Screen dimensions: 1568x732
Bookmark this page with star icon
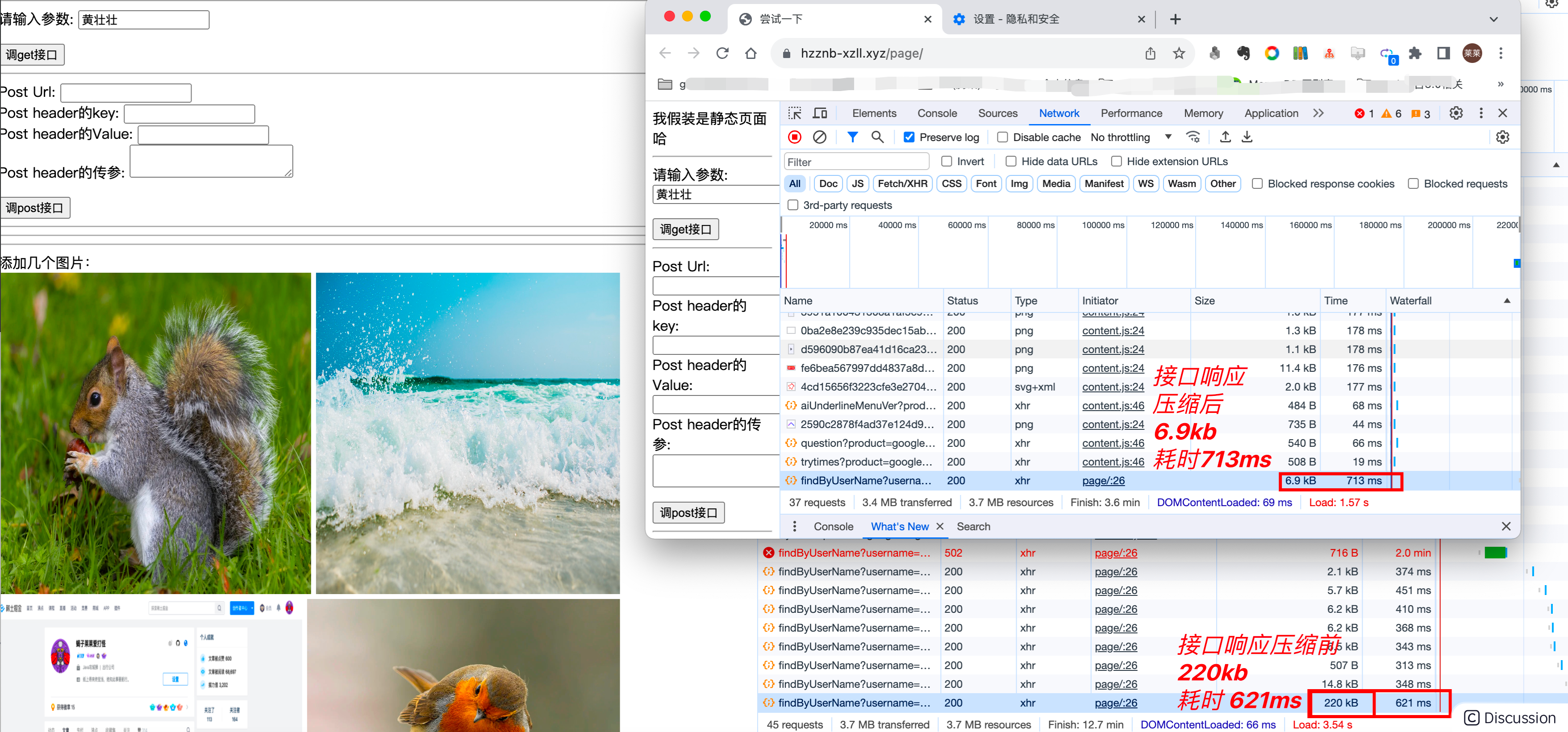click(1178, 54)
